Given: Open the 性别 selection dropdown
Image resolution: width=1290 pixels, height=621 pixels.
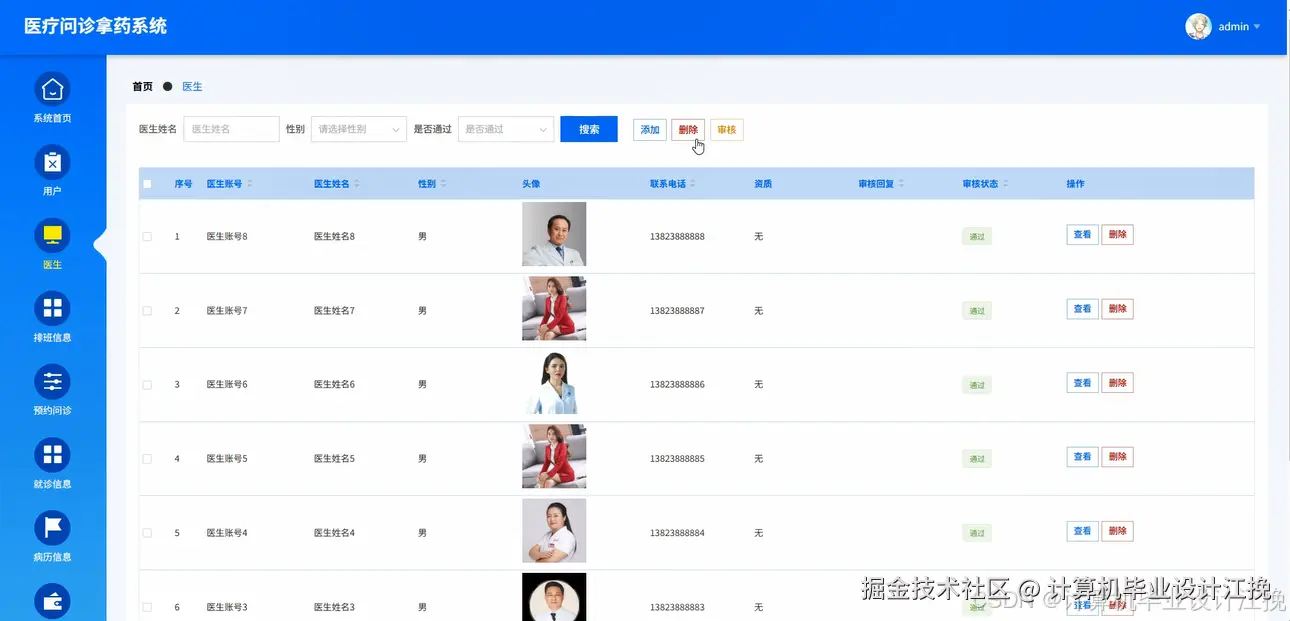Looking at the screenshot, I should tap(358, 129).
